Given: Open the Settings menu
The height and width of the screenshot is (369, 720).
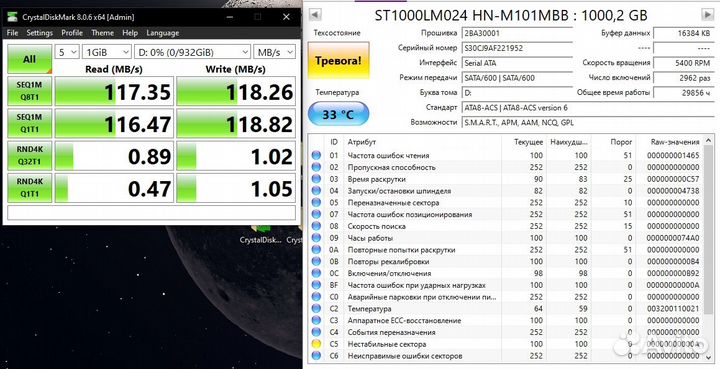Looking at the screenshot, I should coord(39,33).
